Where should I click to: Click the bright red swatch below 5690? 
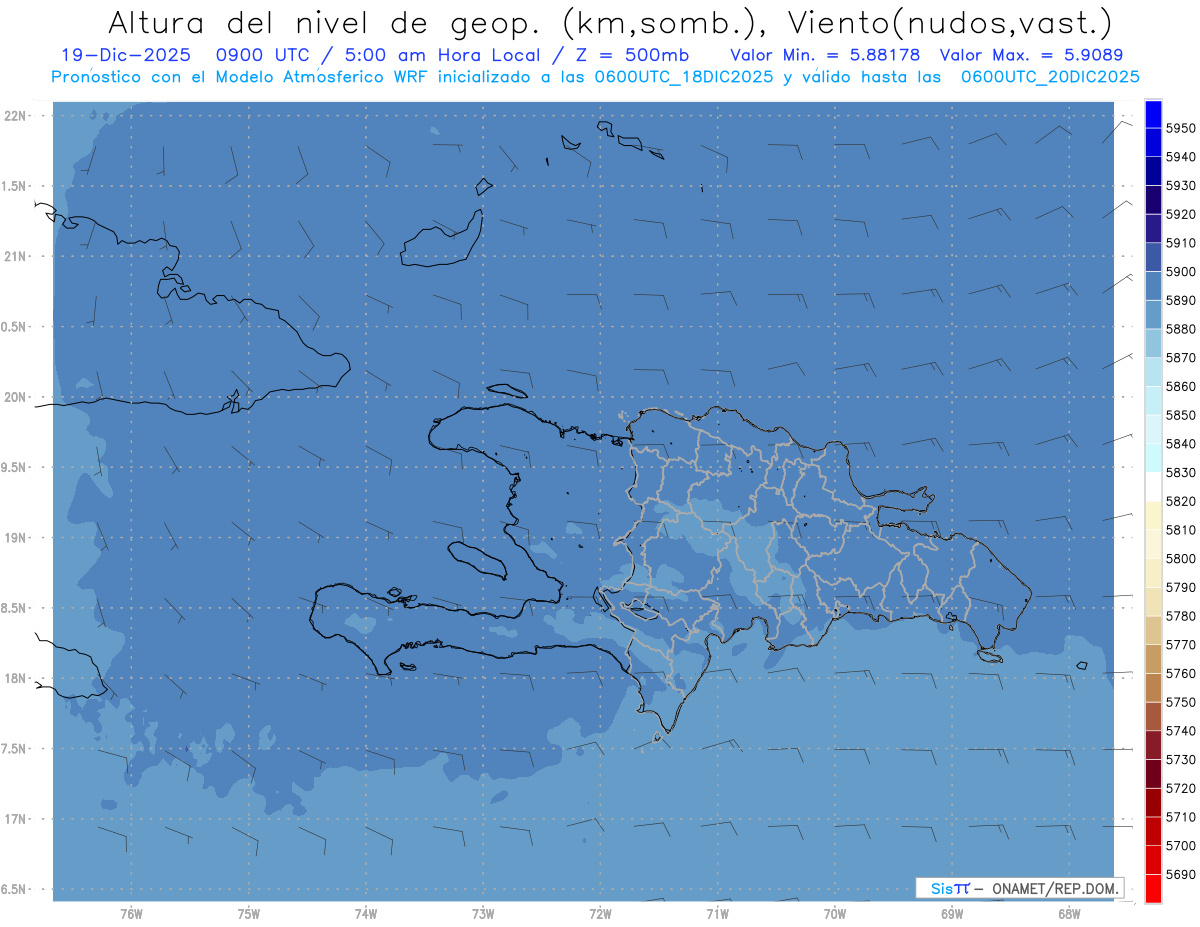[x=1153, y=888]
